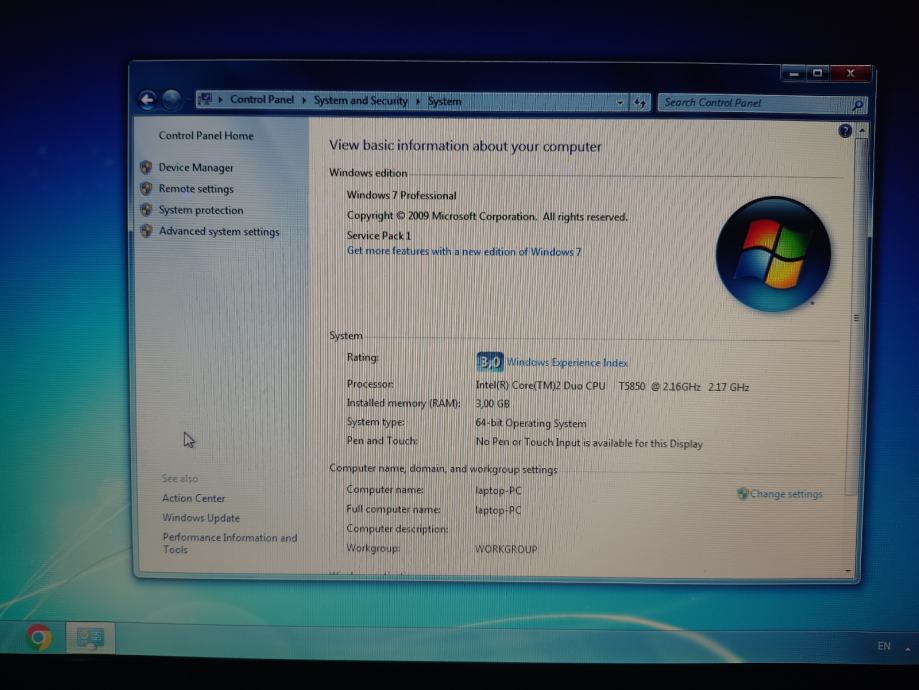The image size is (919, 690).
Task: Minimize the System window
Action: (x=794, y=73)
